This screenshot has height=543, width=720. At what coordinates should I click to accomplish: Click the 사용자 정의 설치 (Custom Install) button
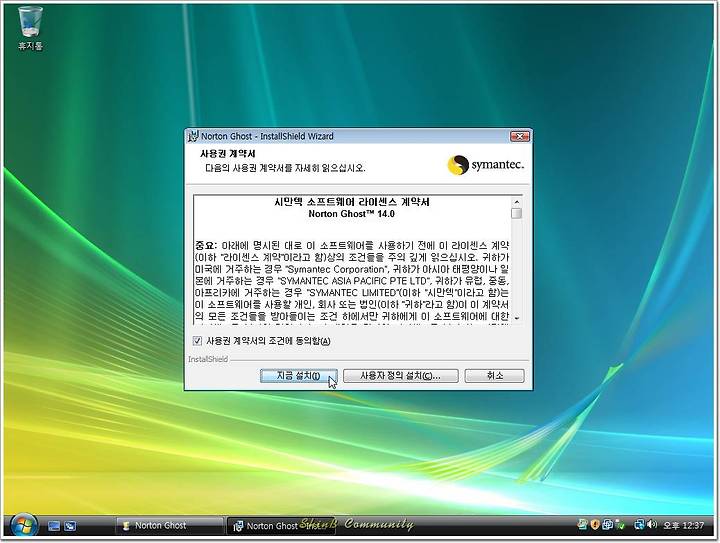point(400,375)
